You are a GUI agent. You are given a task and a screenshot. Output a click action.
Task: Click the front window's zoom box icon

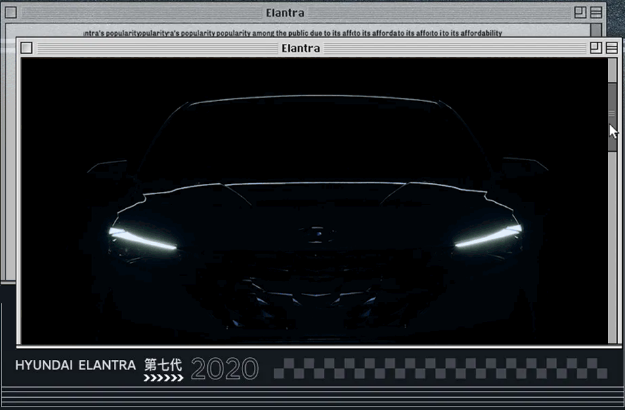pos(596,48)
